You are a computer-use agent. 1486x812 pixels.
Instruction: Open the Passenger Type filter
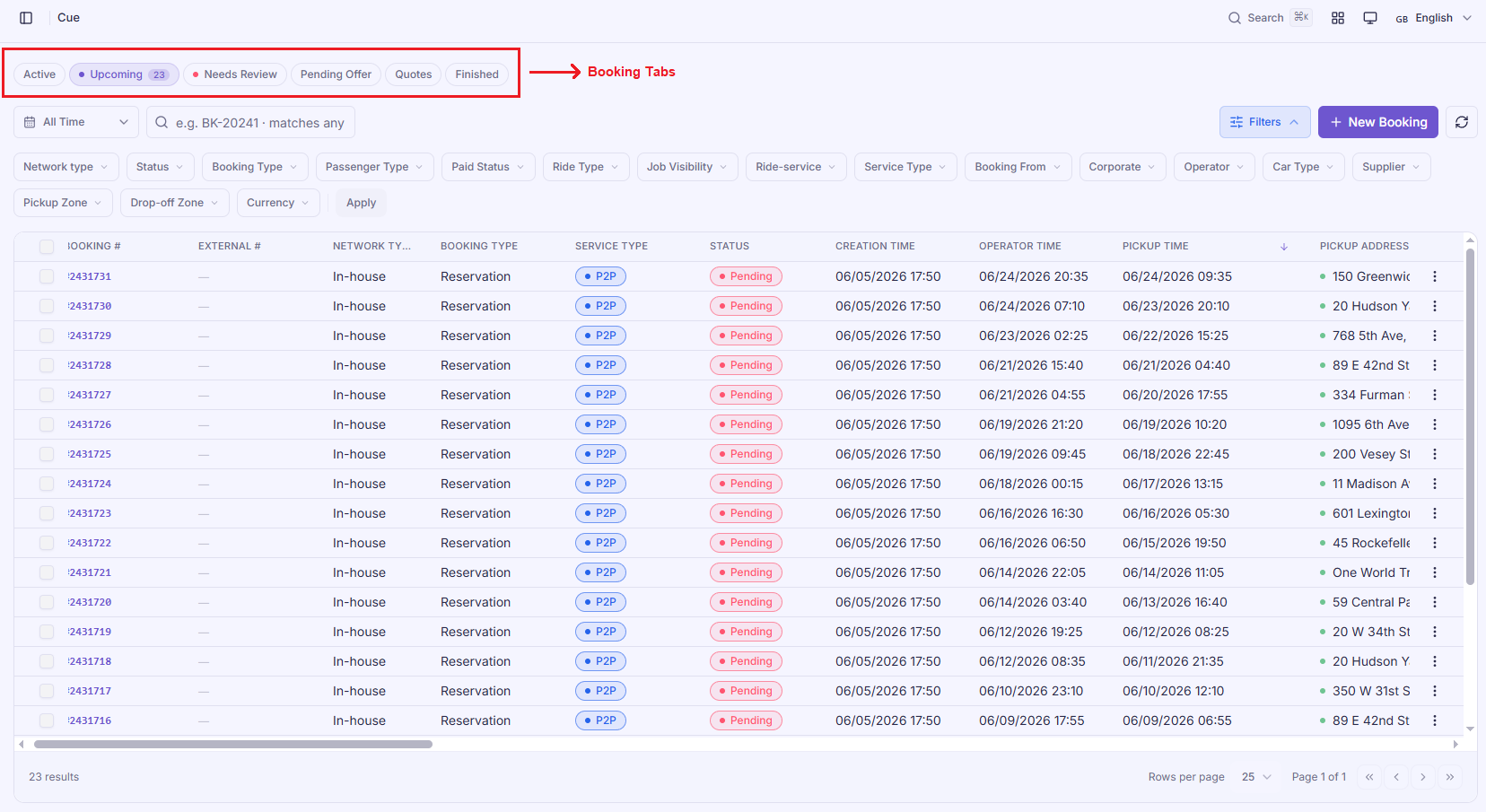(x=375, y=167)
